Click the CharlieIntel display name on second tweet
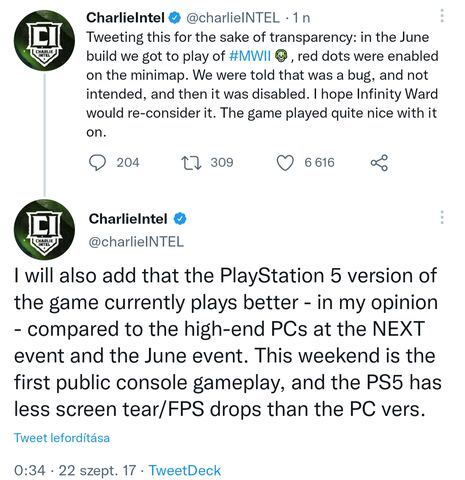465x480 pixels. [128, 219]
